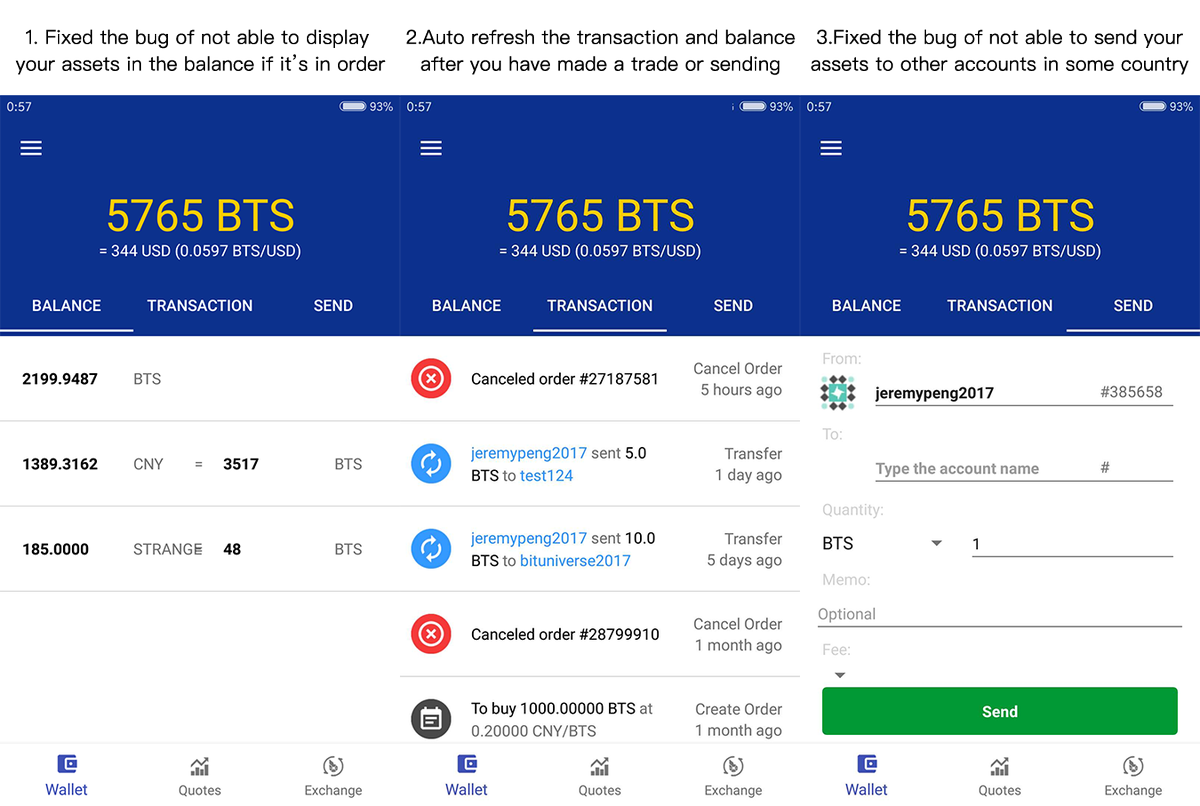Switch to BALANCE tab on the Send screen
Screen dimensions: 1200x806
867,306
